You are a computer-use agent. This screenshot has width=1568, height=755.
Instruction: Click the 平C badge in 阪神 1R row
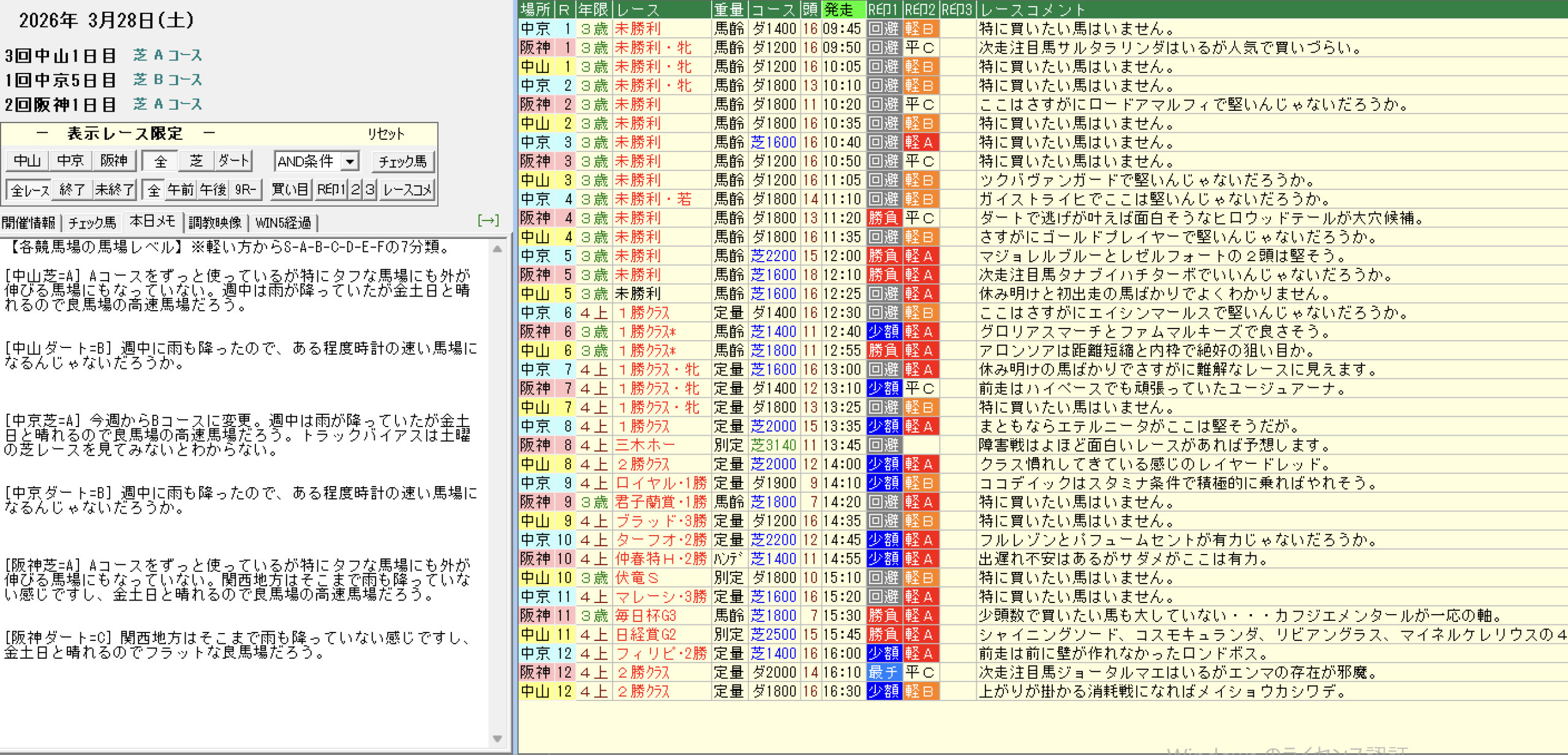[x=920, y=47]
